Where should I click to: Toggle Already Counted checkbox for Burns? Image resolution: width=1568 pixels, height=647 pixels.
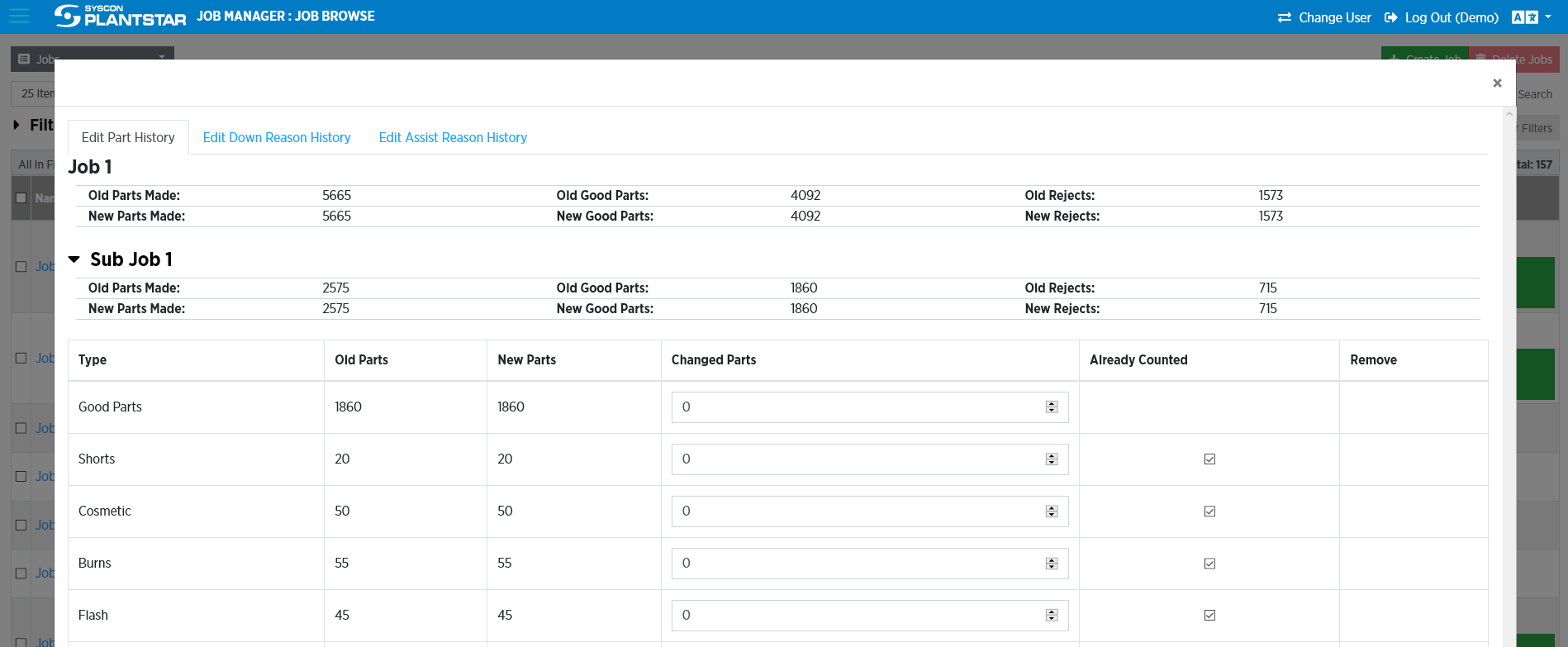(x=1209, y=564)
